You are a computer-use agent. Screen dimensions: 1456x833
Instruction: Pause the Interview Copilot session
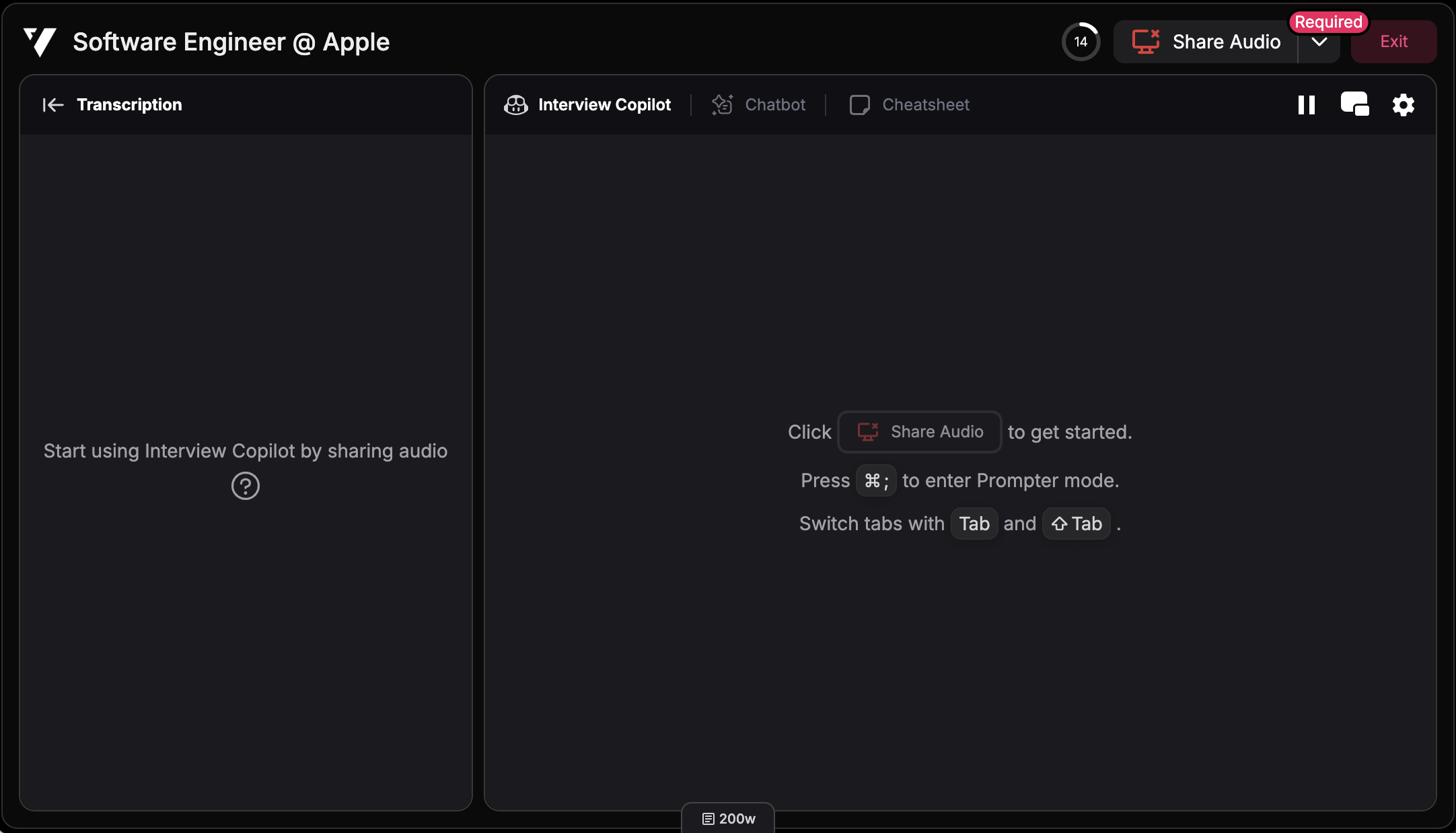click(x=1306, y=104)
